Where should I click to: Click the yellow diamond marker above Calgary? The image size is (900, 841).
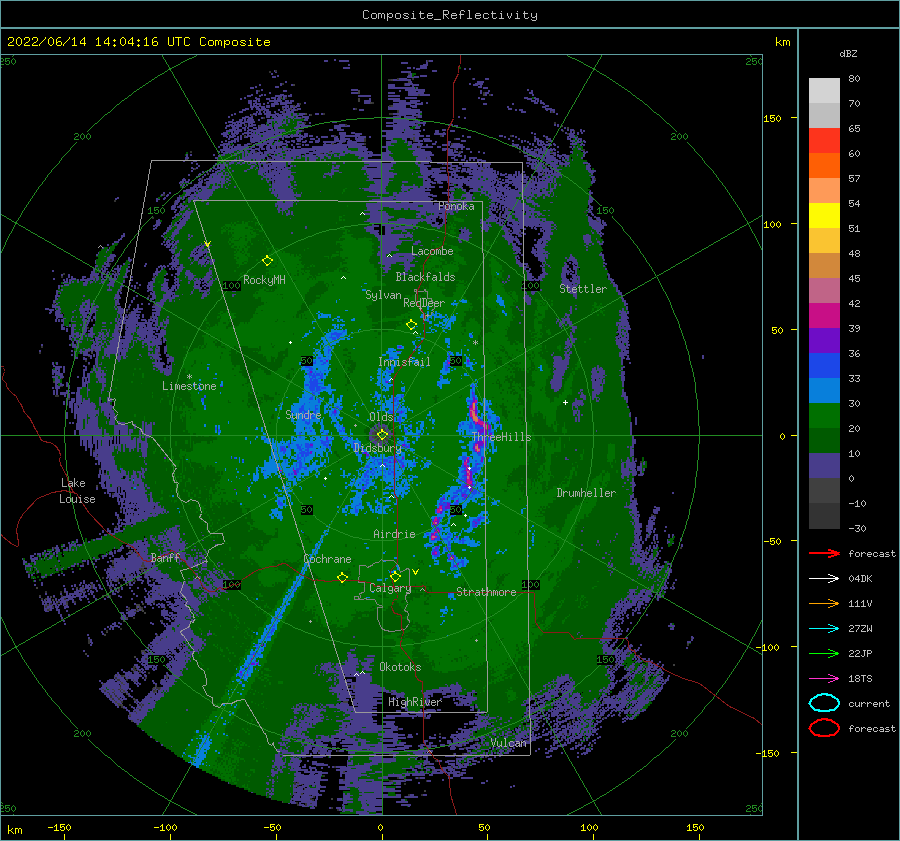[x=395, y=576]
